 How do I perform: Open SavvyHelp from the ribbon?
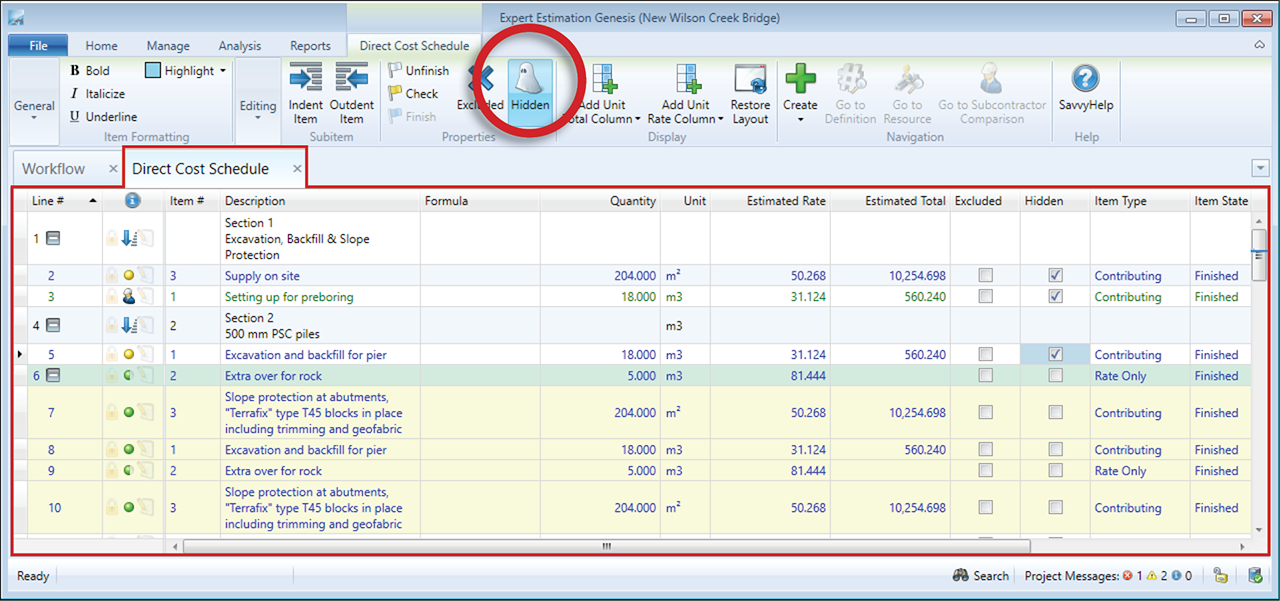(x=1085, y=80)
